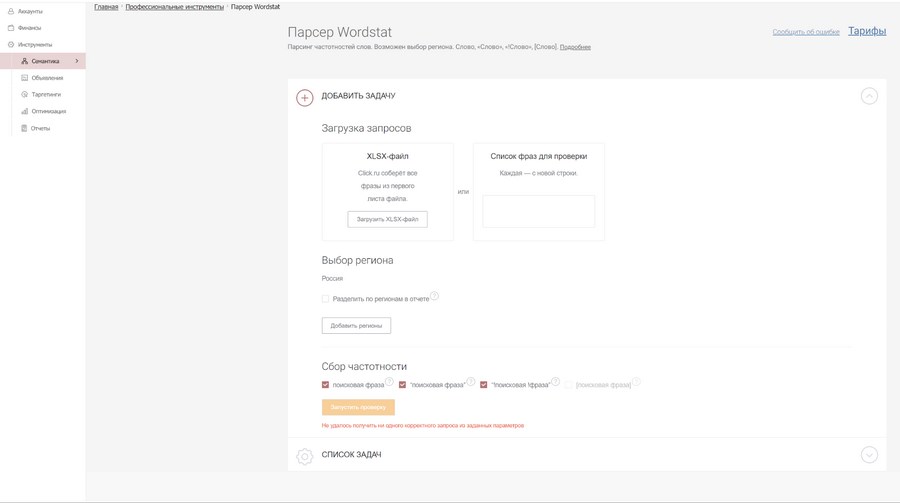This screenshot has width=900, height=503.
Task: Click the Таргетинги target icon
Action: (x=24, y=94)
